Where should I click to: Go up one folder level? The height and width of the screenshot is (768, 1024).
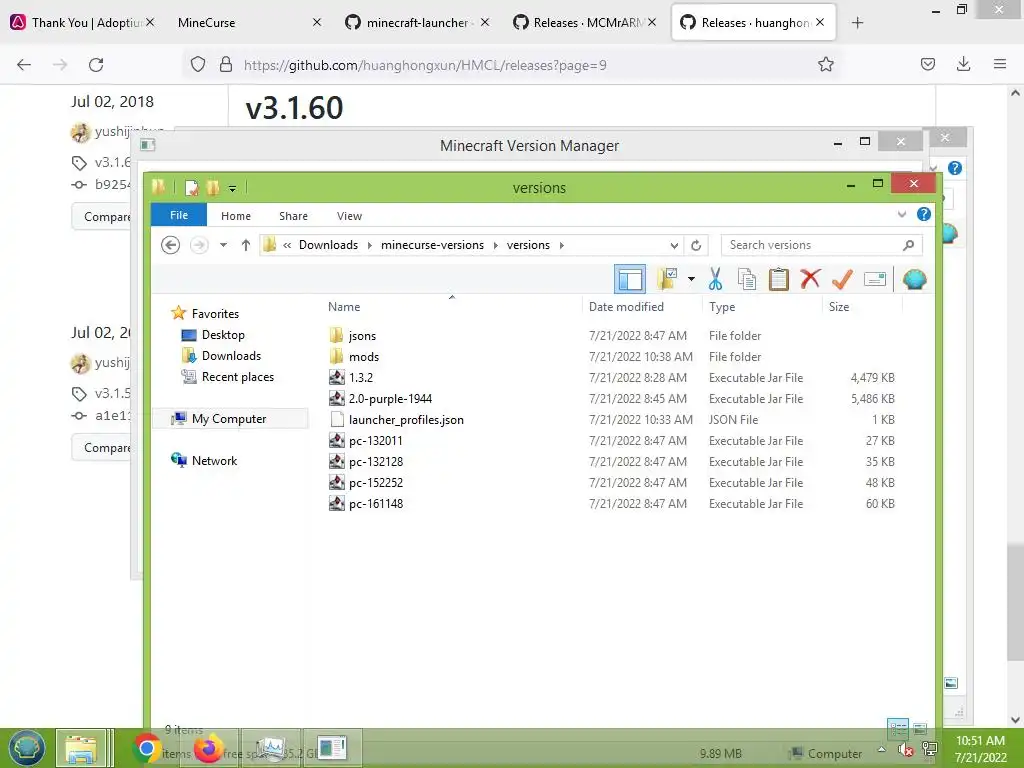click(246, 245)
